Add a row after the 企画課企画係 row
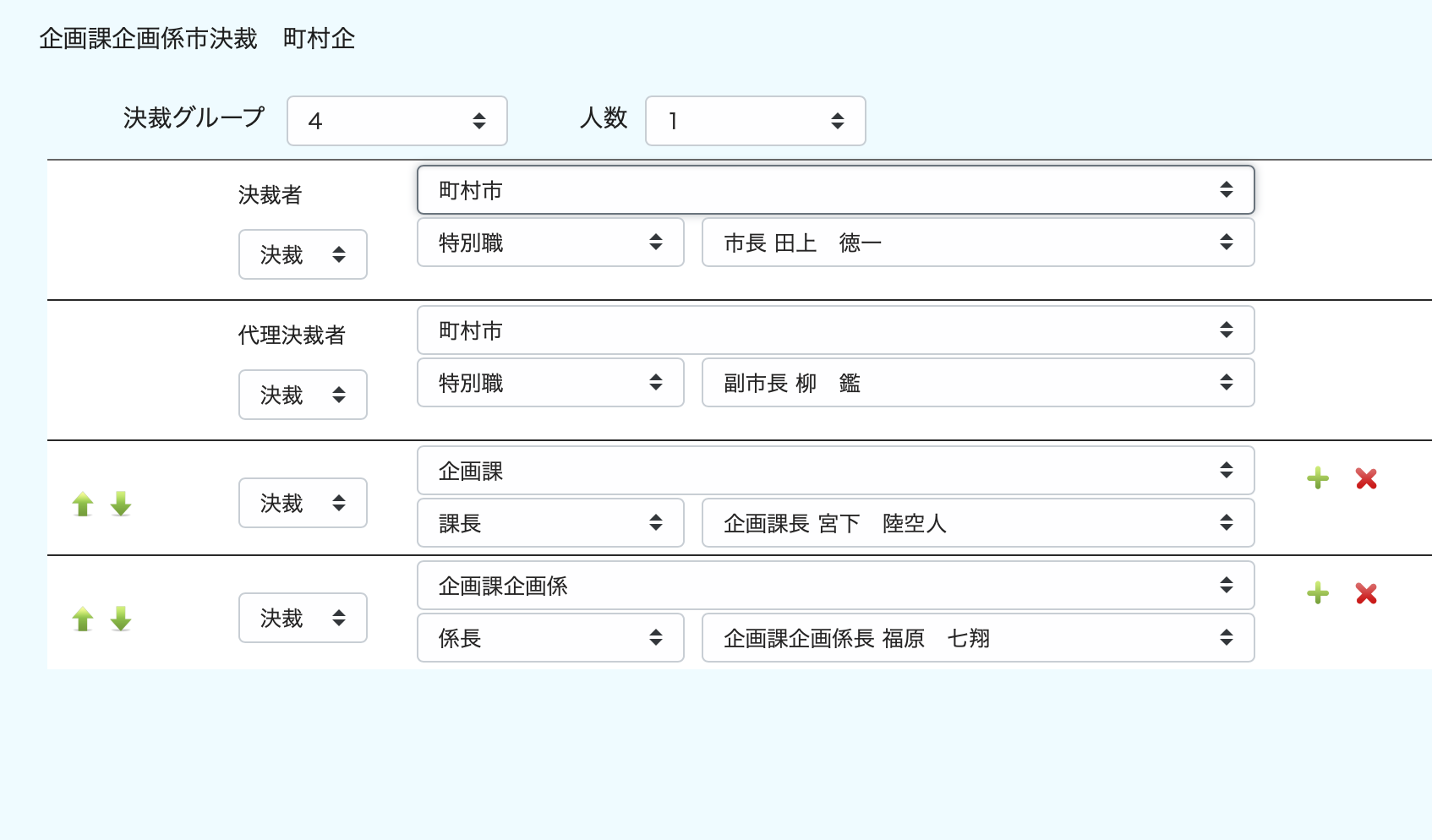 coord(1318,594)
